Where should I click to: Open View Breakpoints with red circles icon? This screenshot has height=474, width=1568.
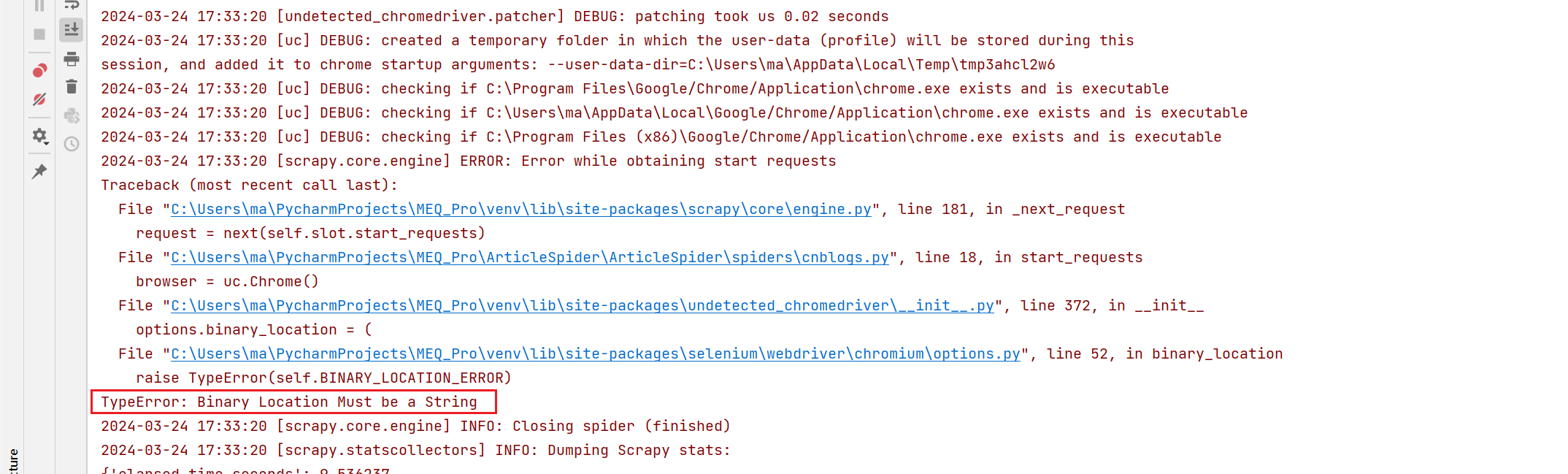(x=39, y=70)
